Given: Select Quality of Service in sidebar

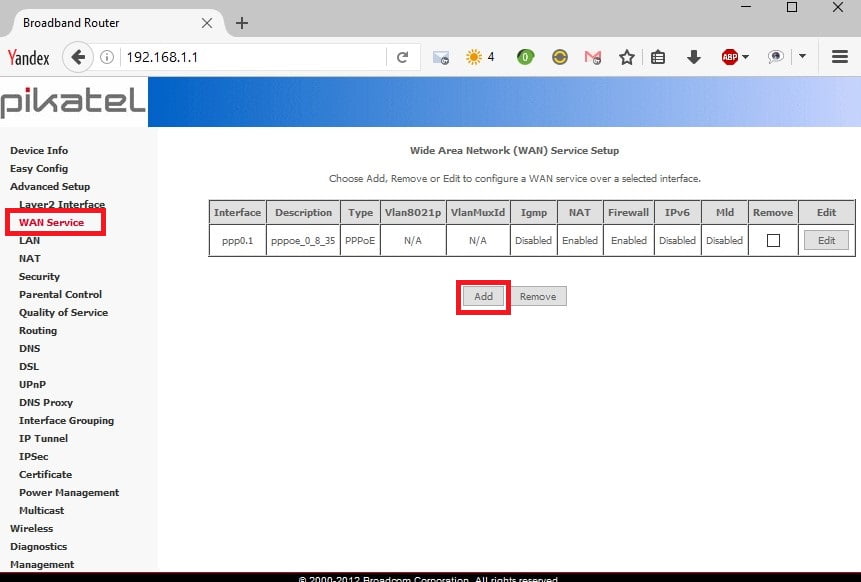Looking at the screenshot, I should 63,313.
